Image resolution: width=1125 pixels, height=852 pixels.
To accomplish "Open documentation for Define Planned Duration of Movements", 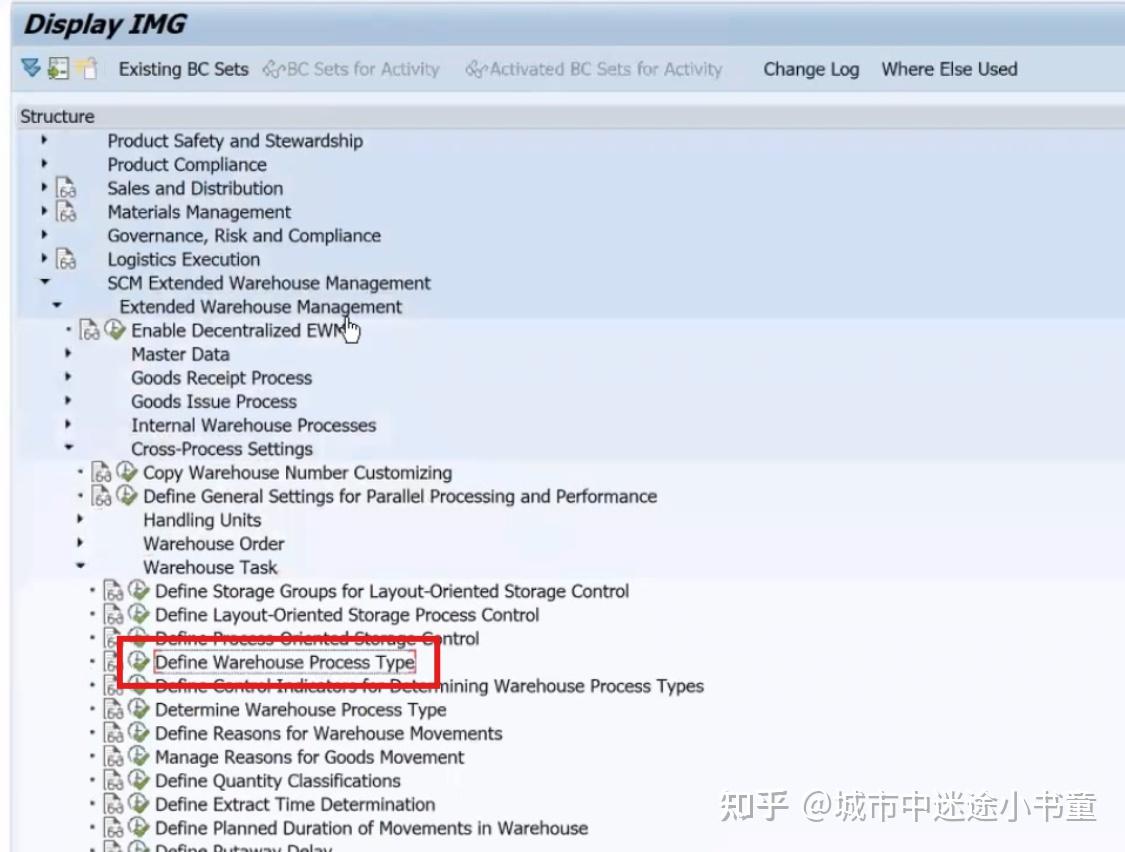I will coord(113,828).
